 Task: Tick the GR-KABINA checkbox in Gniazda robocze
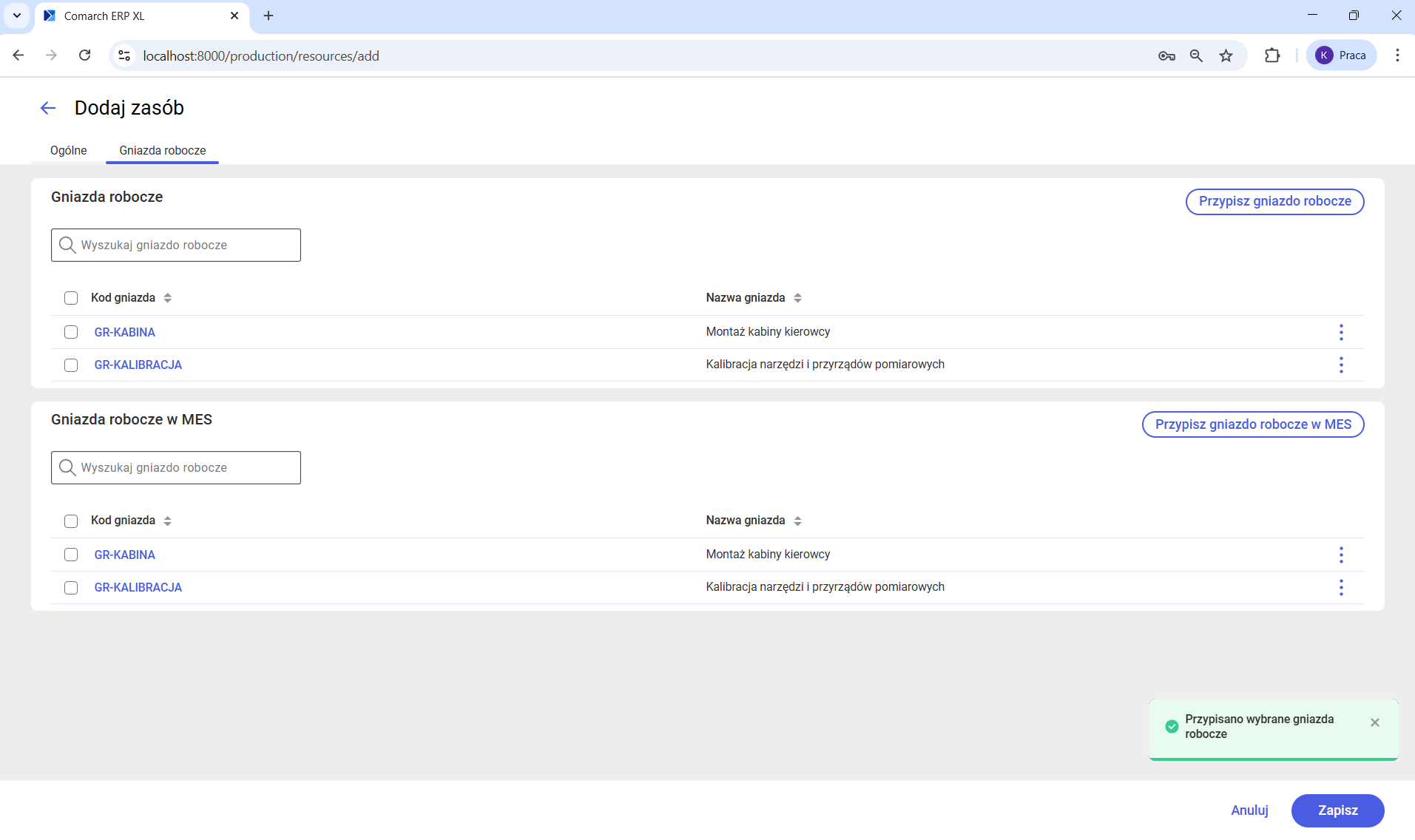point(71,332)
